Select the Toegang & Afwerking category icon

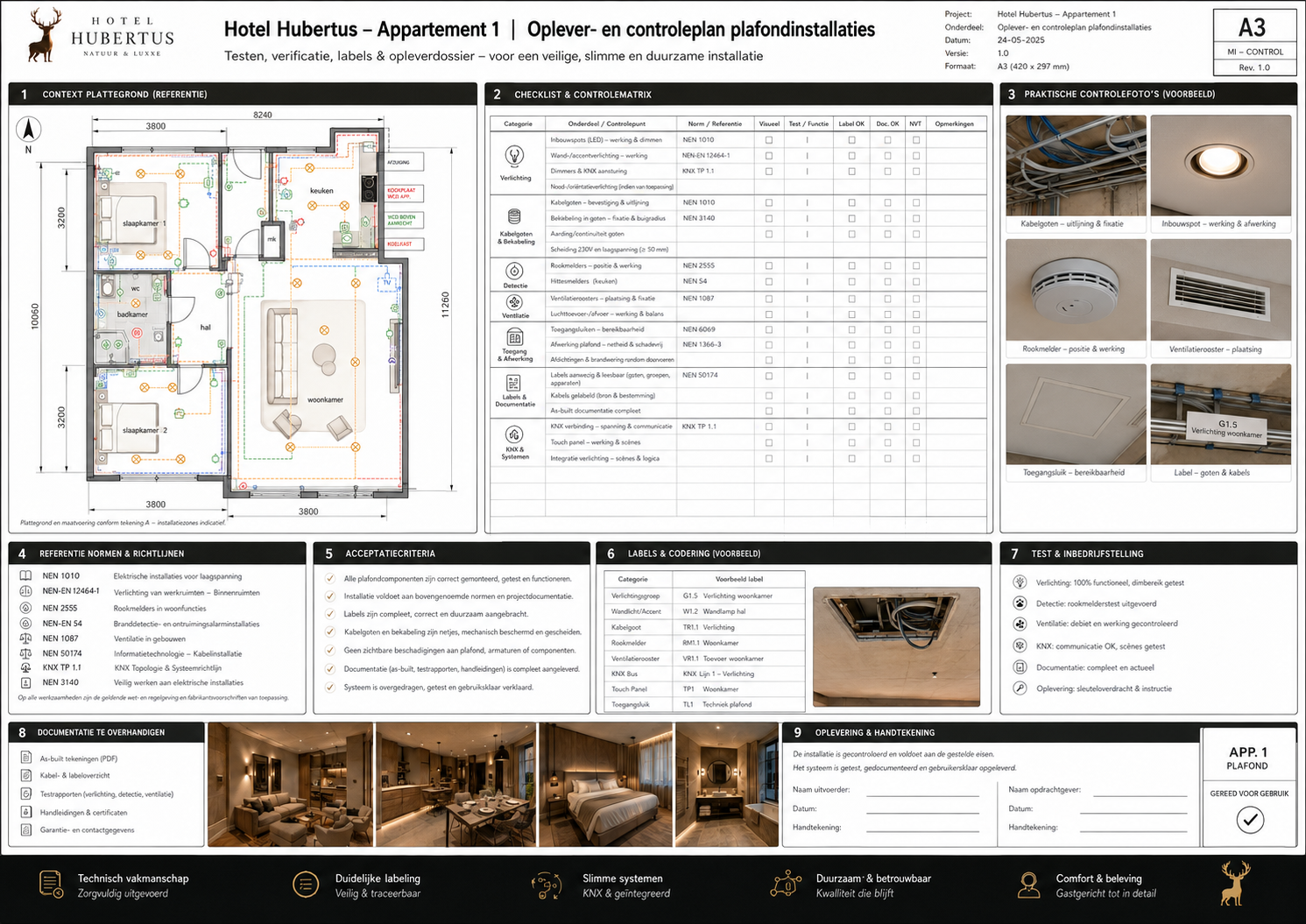tap(515, 337)
